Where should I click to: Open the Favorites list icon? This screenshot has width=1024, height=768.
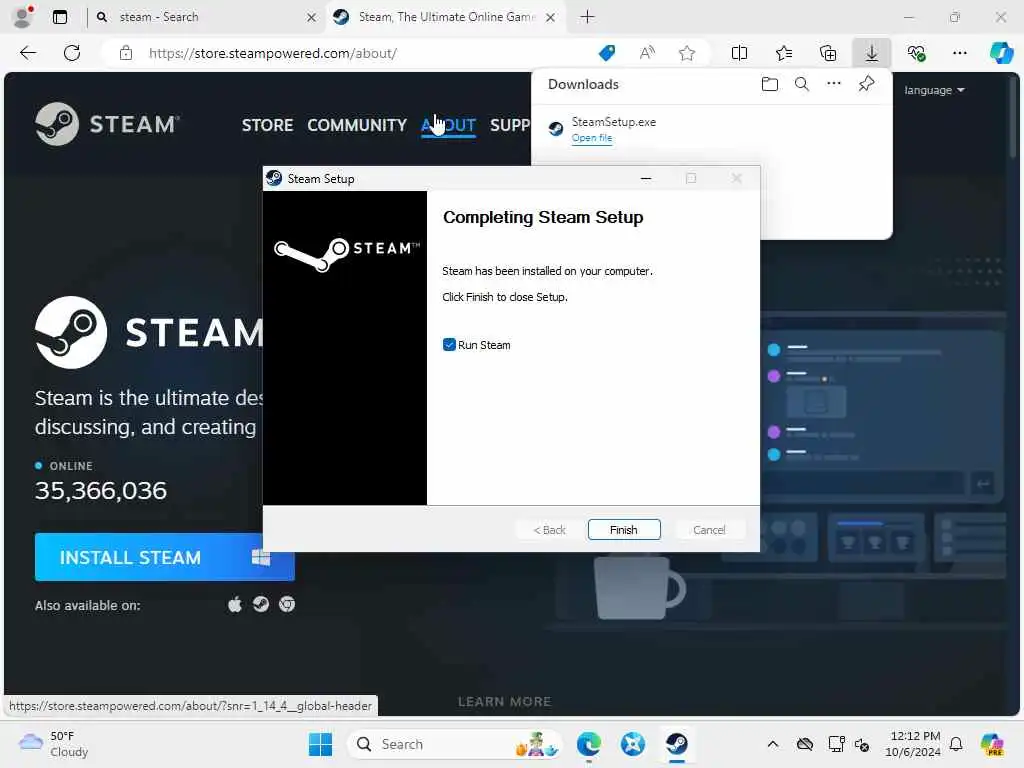click(784, 53)
